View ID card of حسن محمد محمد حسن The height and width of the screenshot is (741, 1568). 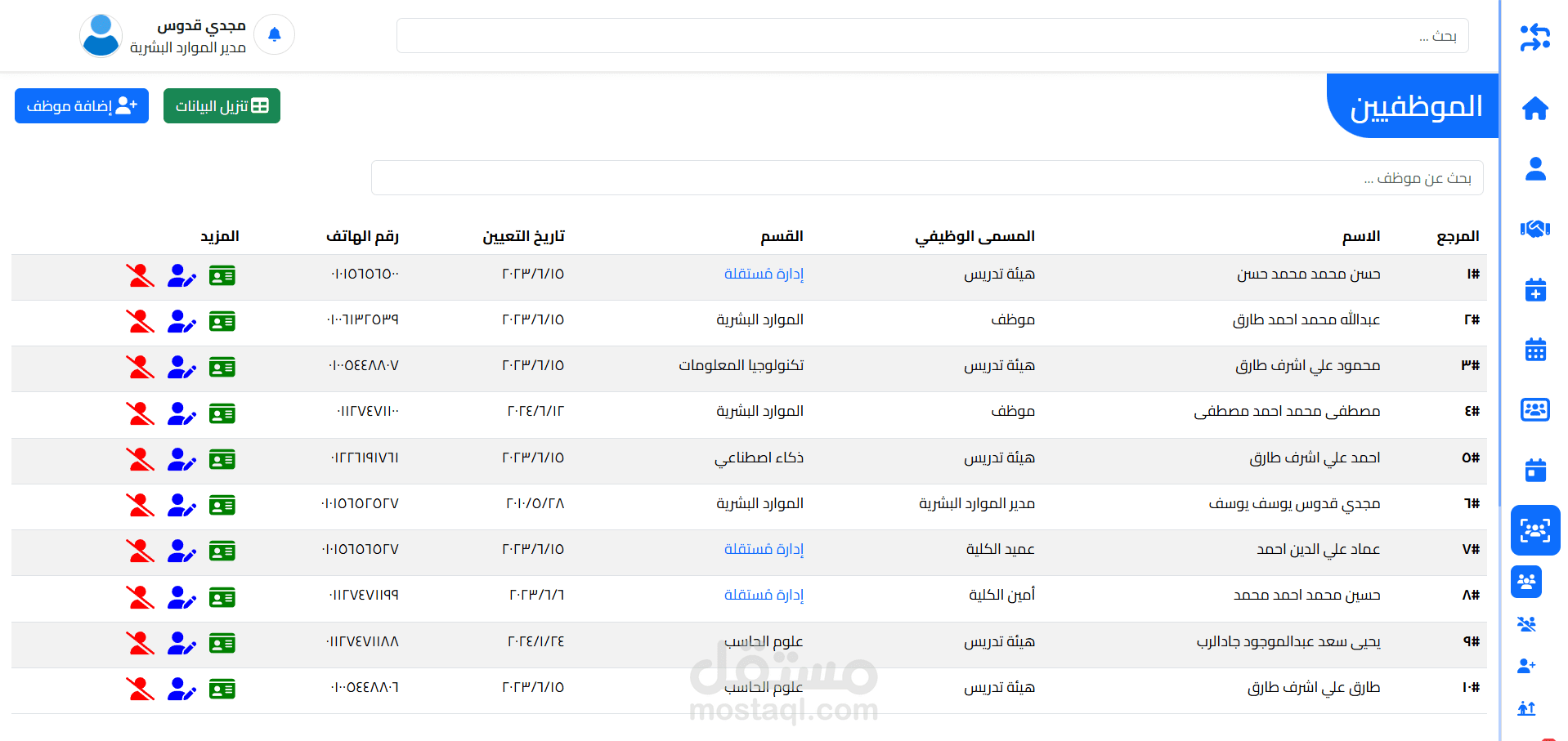point(222,276)
